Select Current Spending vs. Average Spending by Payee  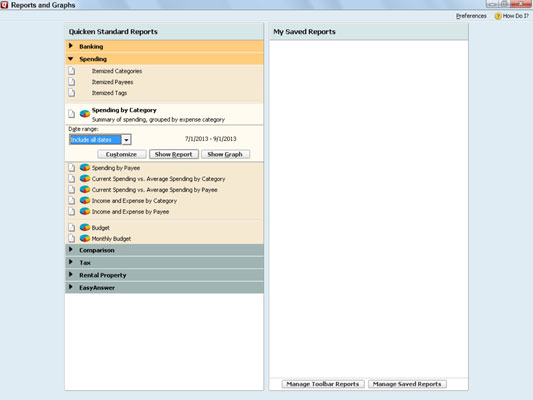[x=155, y=190]
